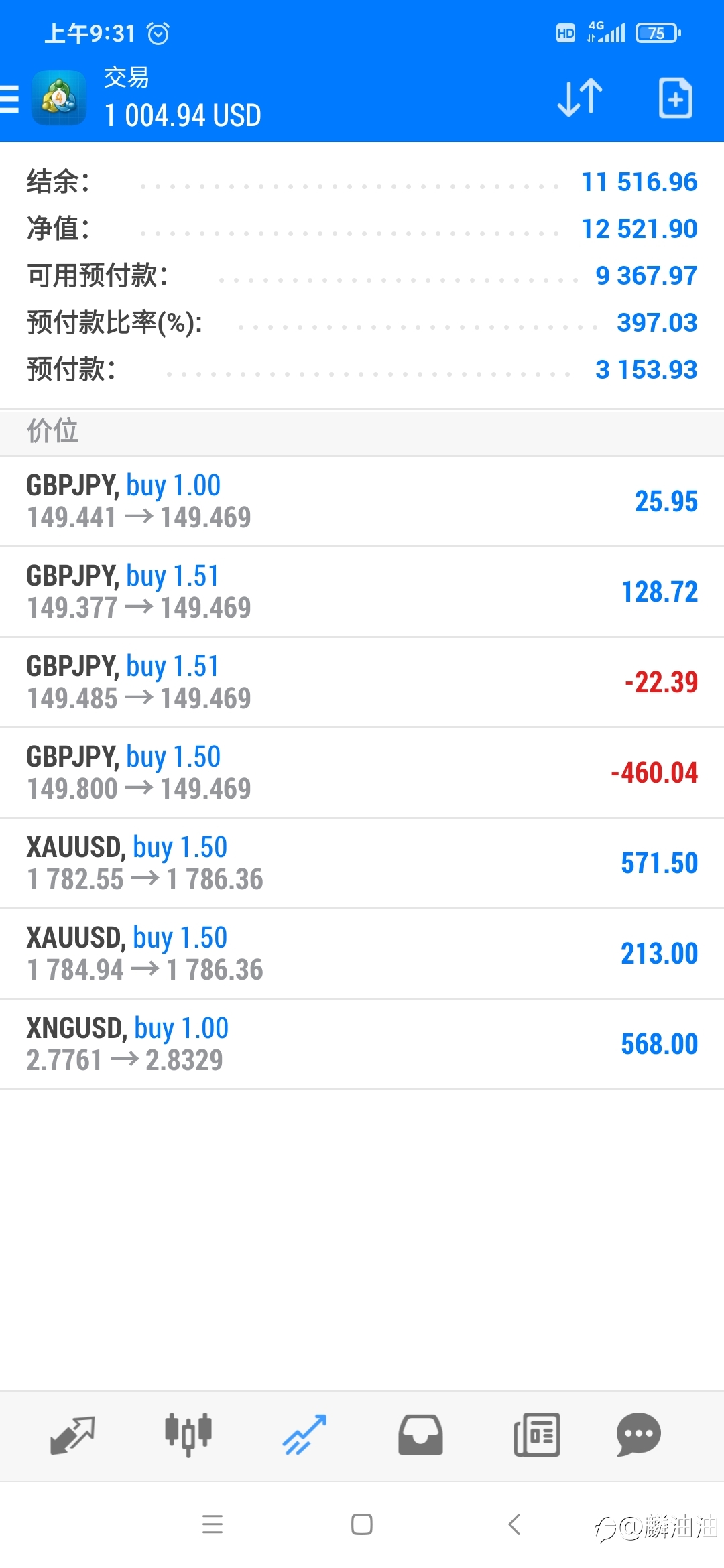Screen dimensions: 724x1568
Task: Select GBPJPY position with -22.39 loss
Action: (x=362, y=682)
